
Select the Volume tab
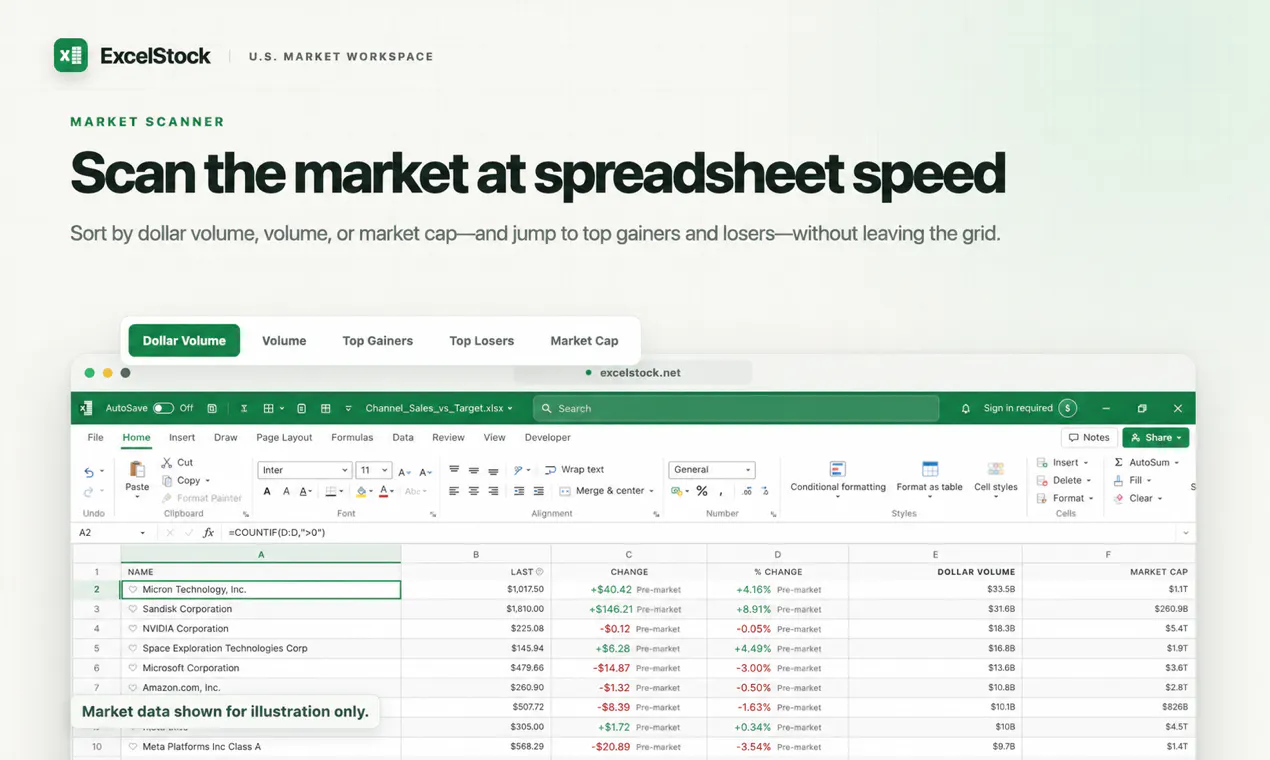(284, 341)
